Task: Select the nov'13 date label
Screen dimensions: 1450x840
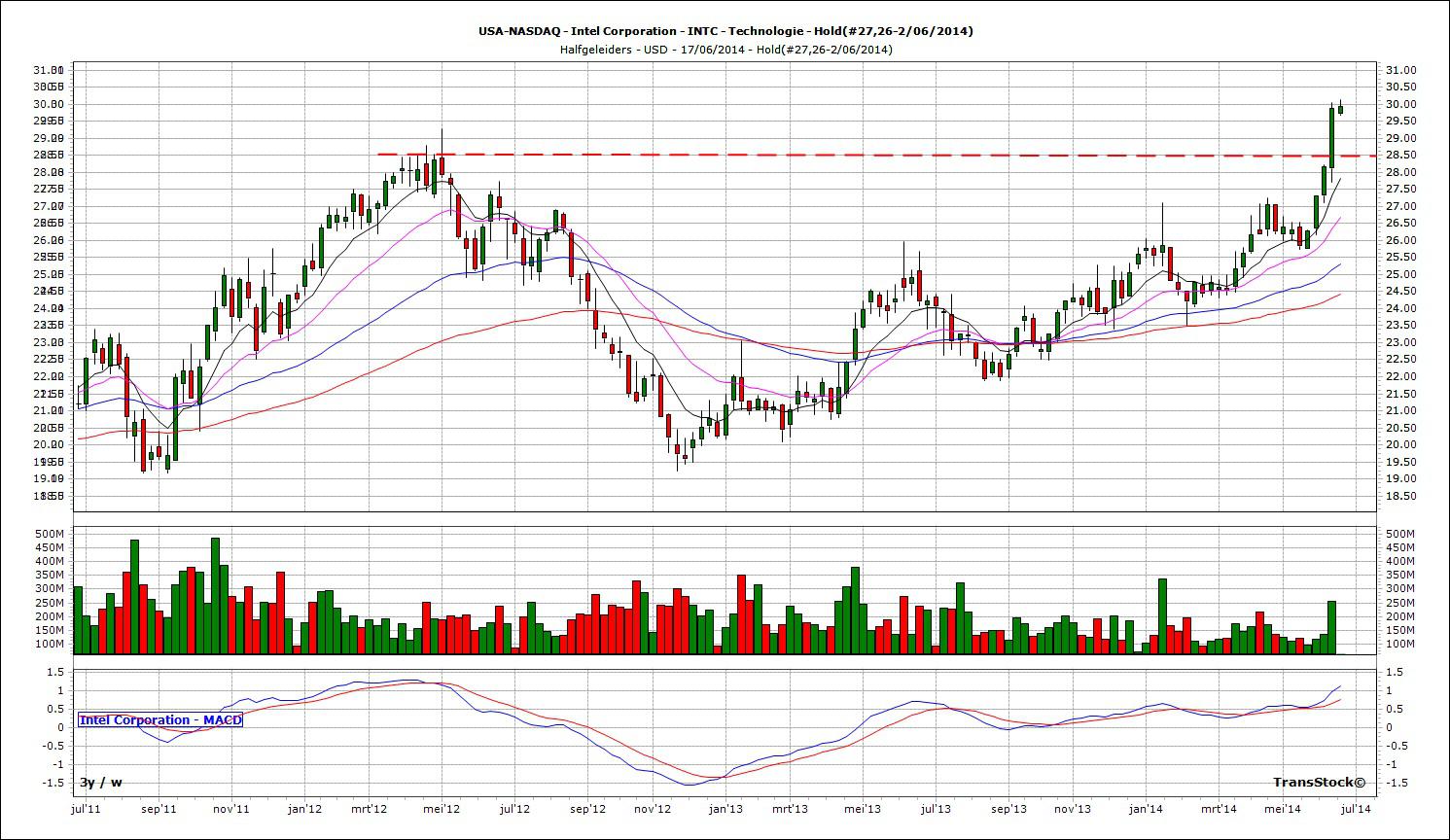Action: [1073, 809]
